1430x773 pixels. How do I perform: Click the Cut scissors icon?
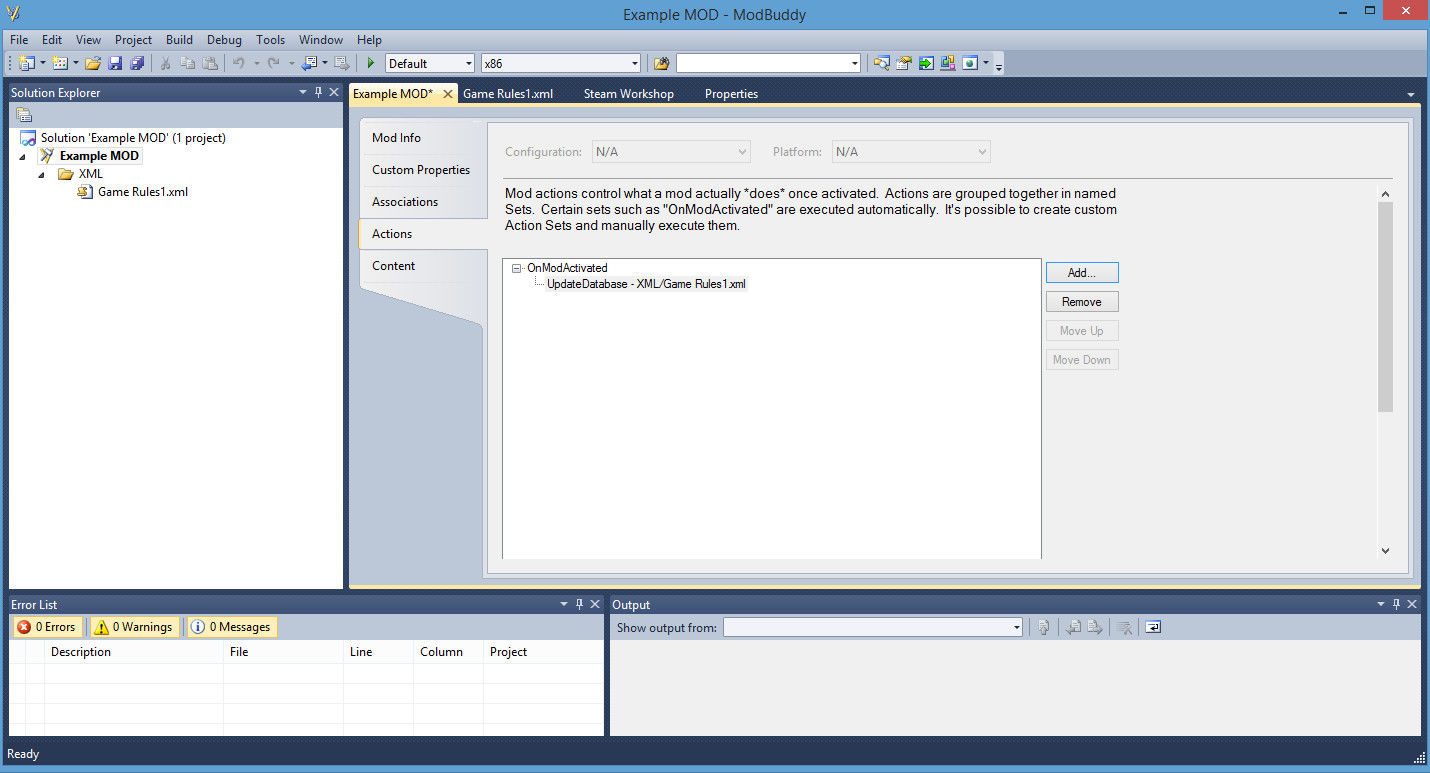[x=166, y=63]
